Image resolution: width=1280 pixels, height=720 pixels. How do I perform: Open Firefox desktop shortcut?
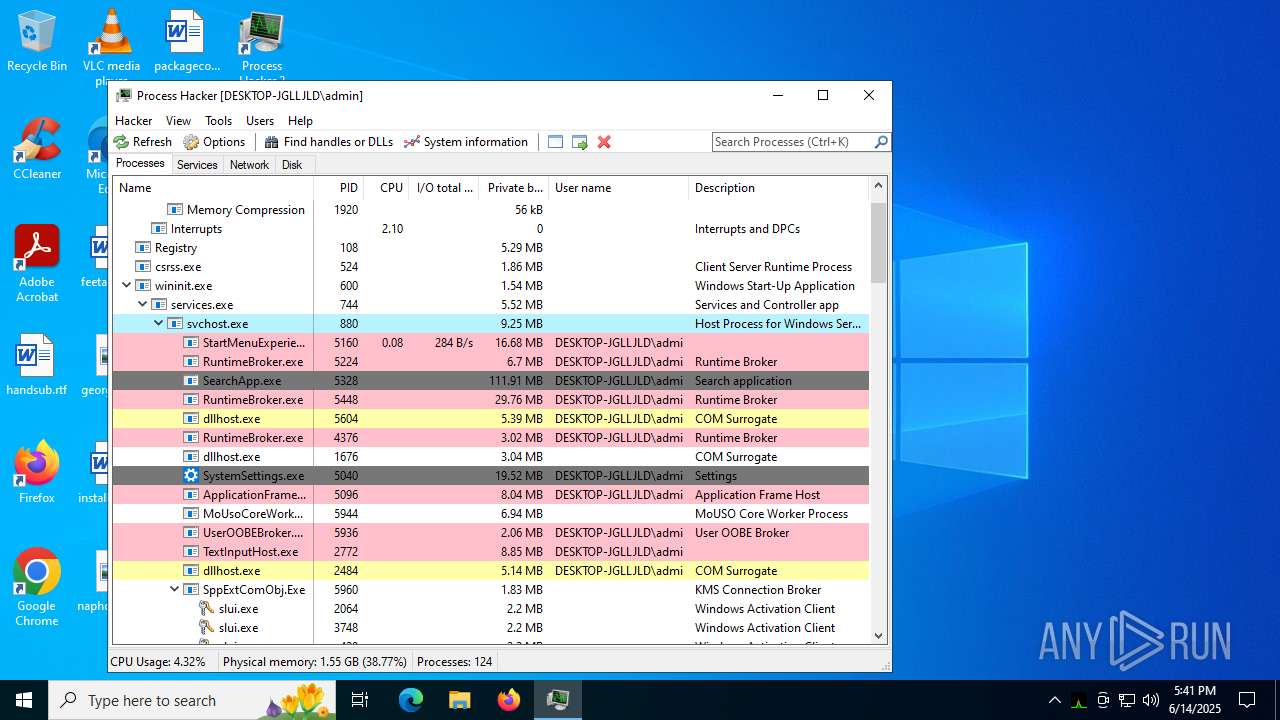(x=37, y=473)
